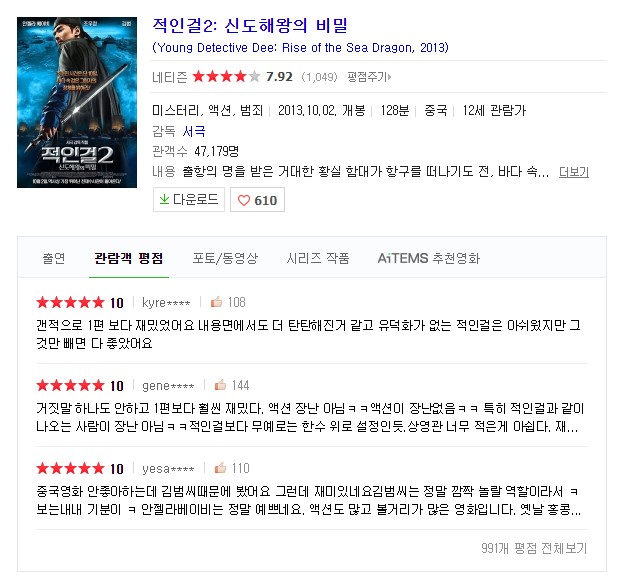Click thumbs-up icon on yesa**** review
This screenshot has height=581, width=630.
pos(220,468)
